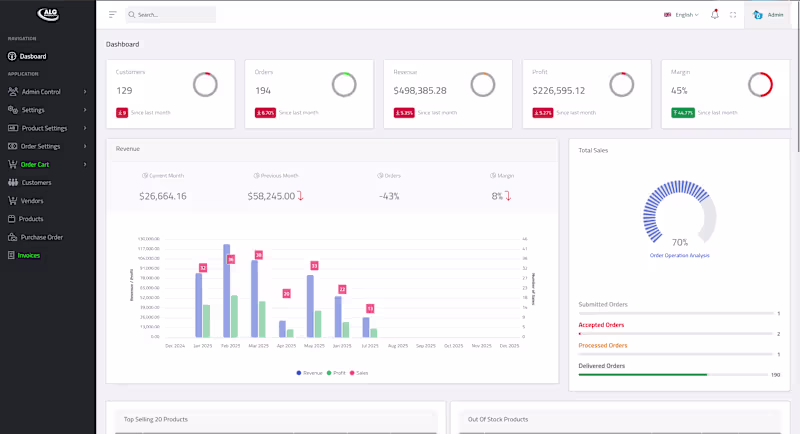Go to Products in sidebar
Screen dimensions: 800x434
31,219
